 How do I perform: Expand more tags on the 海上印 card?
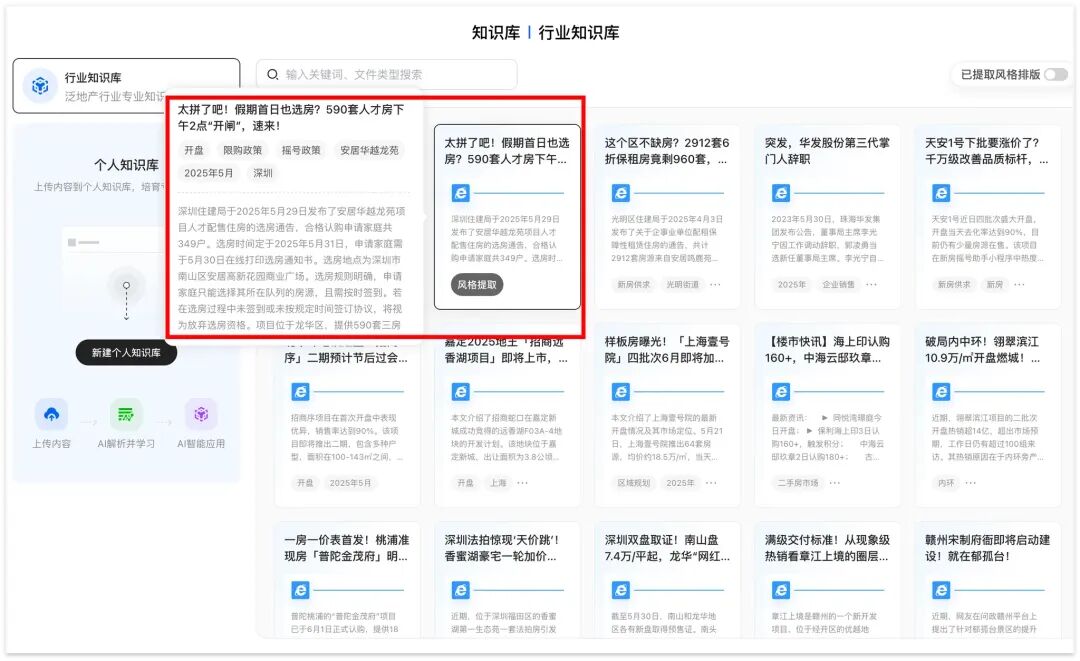pyautogui.click(x=835, y=483)
